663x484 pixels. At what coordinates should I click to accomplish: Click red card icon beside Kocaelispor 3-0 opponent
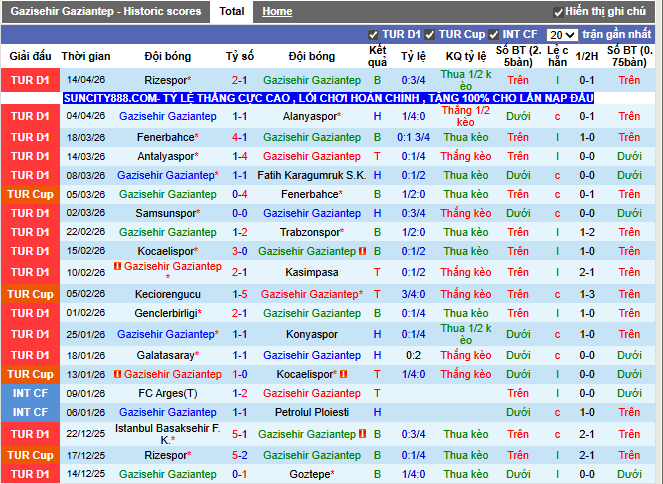[x=364, y=251]
